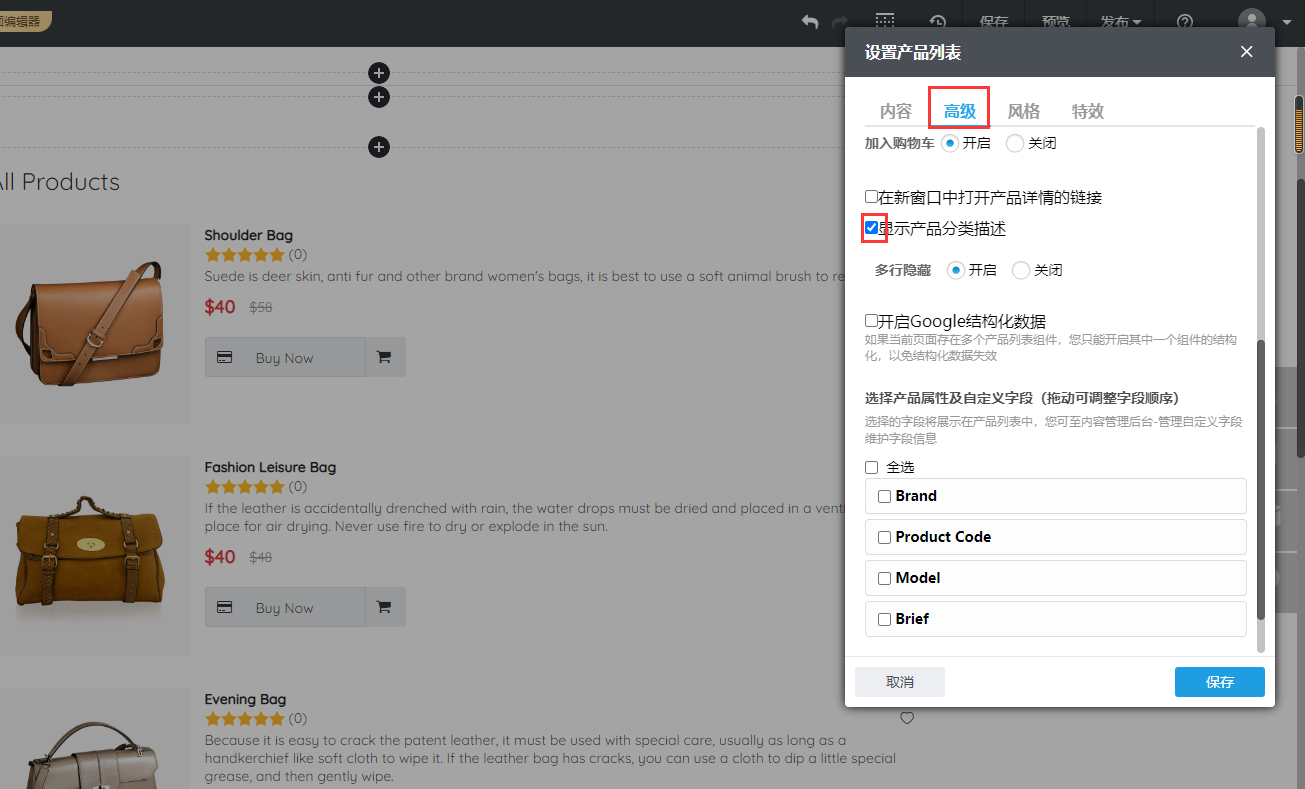
Task: Click the topmost plus add-section icon
Action: [x=378, y=73]
